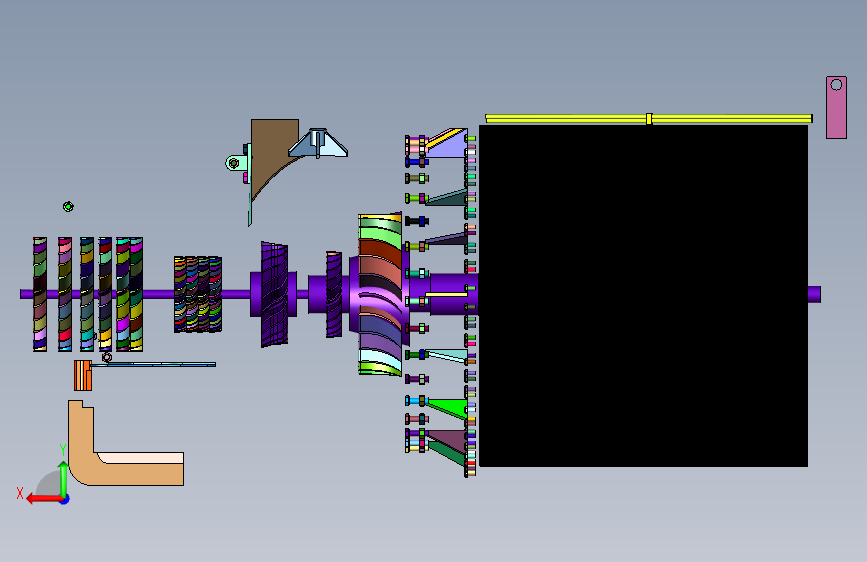Screen dimensions: 867x562
Task: Select the purple conical bladed rotor
Action: [274, 294]
